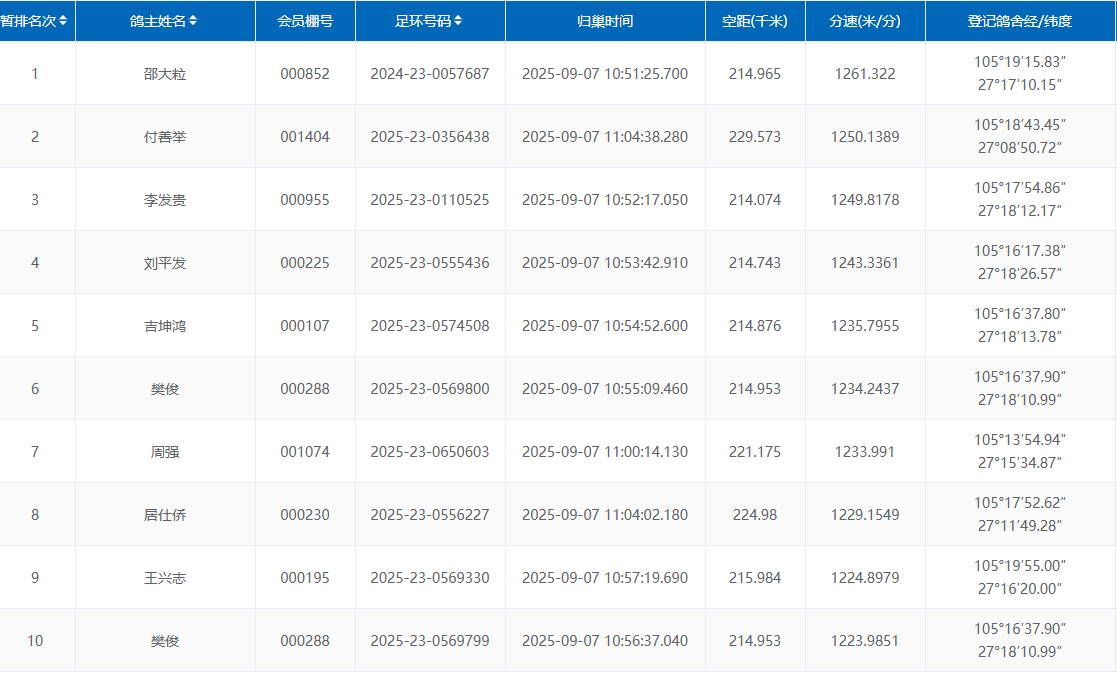Click sort arrows next to 足环号码

pyautogui.click(x=458, y=21)
